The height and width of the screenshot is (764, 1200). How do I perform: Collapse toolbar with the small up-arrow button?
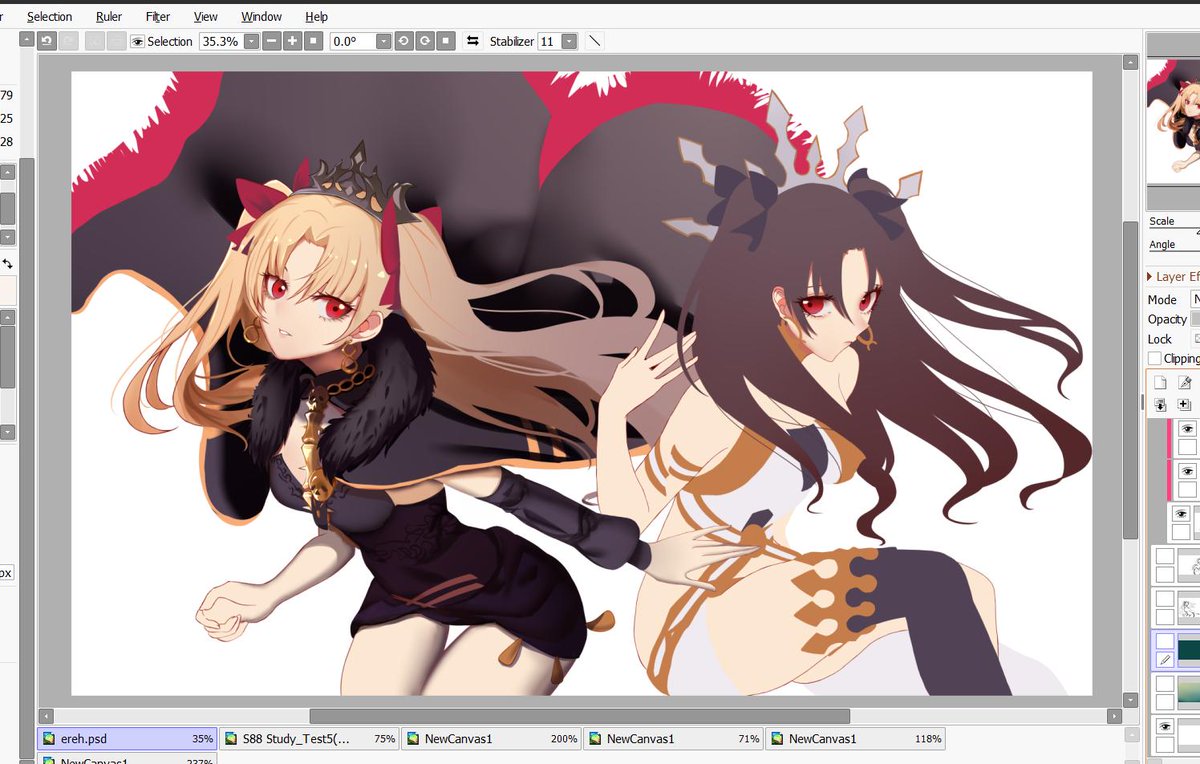click(25, 41)
